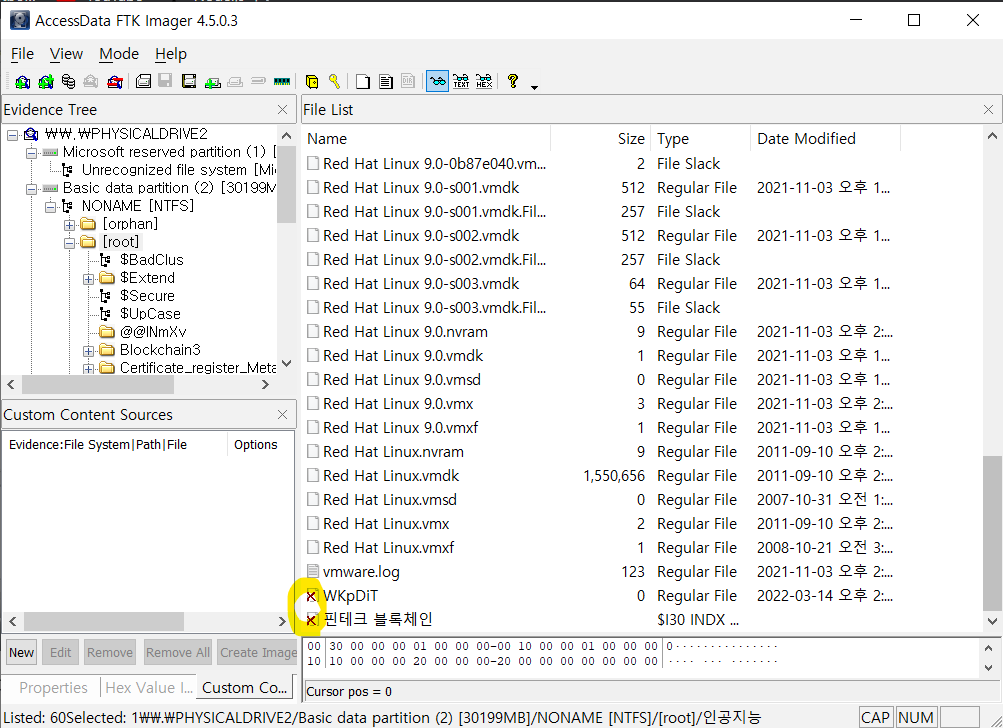Click the $BadClus file icon in tree
This screenshot has height=728, width=1003.
point(106,260)
